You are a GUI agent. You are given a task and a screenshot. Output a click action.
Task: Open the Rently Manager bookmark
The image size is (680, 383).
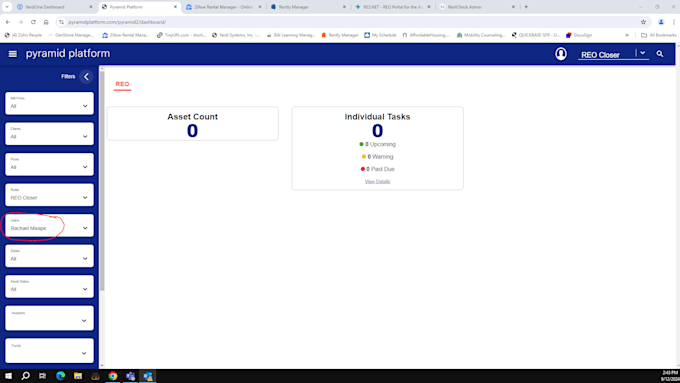tap(340, 35)
